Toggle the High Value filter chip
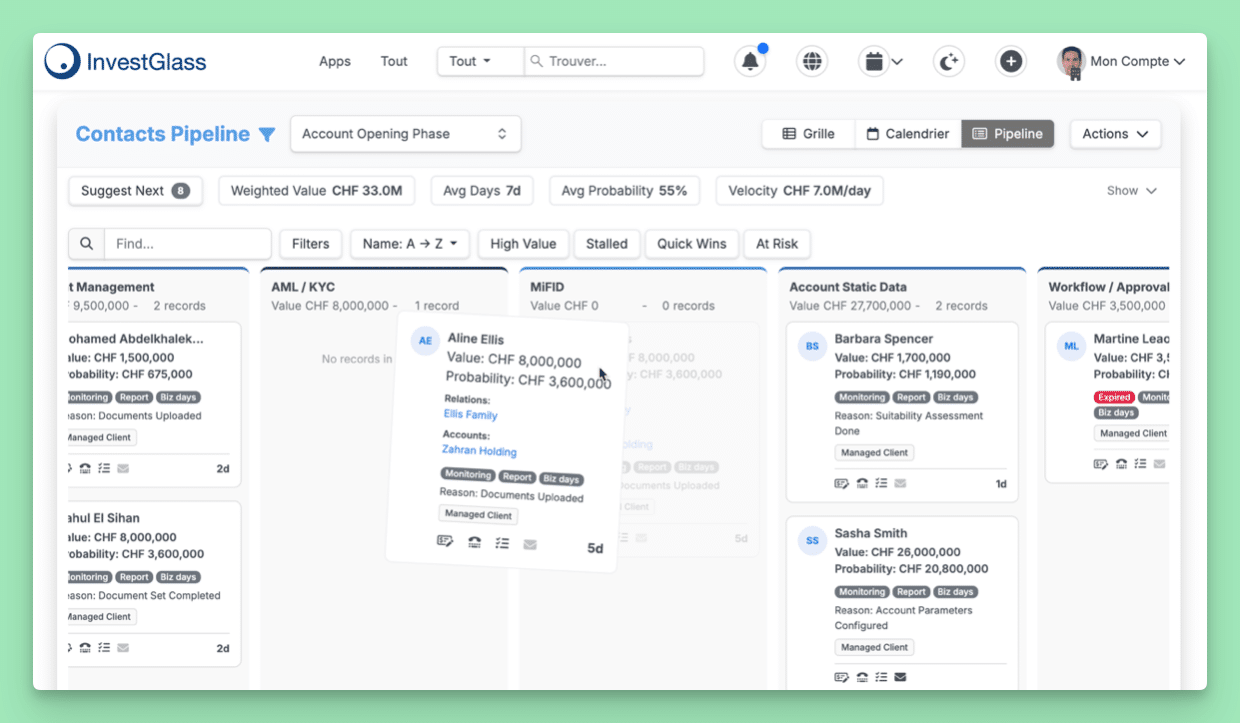The image size is (1240, 723). [523, 244]
